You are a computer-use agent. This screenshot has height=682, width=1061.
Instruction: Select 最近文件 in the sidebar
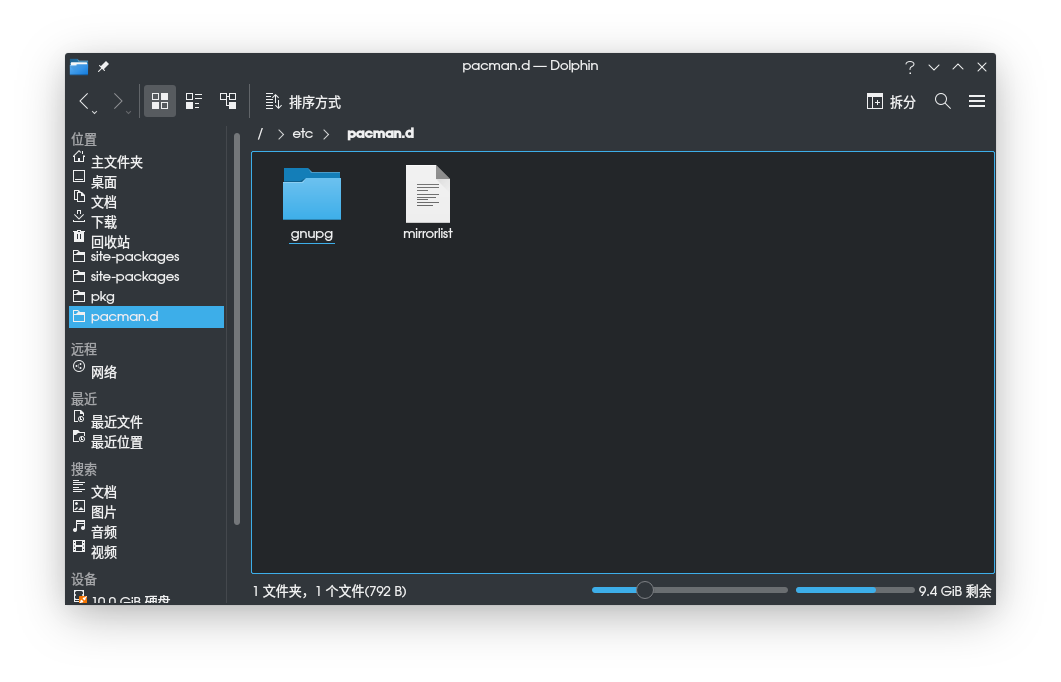tap(115, 421)
